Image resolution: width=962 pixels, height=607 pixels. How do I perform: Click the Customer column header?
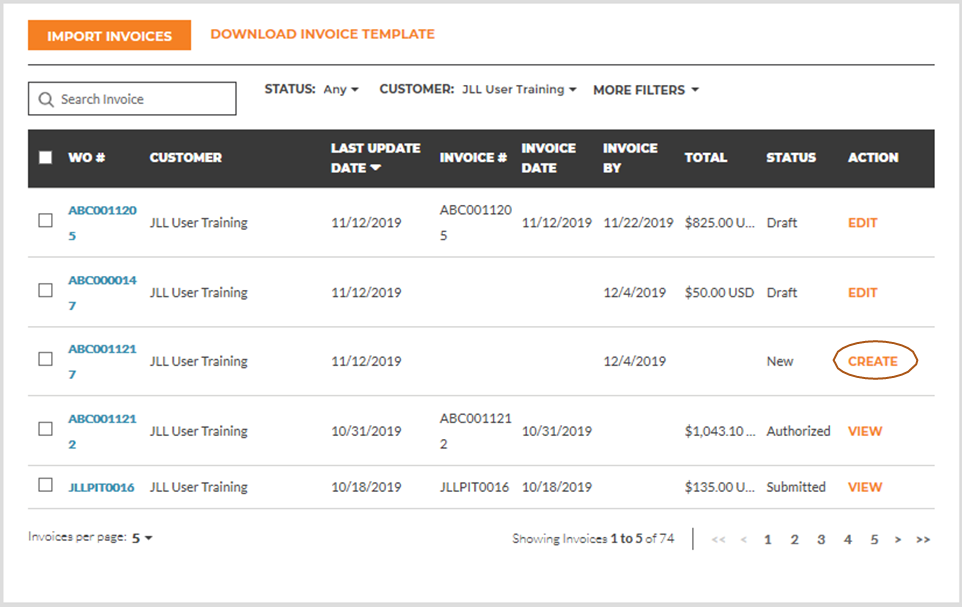[x=186, y=158]
